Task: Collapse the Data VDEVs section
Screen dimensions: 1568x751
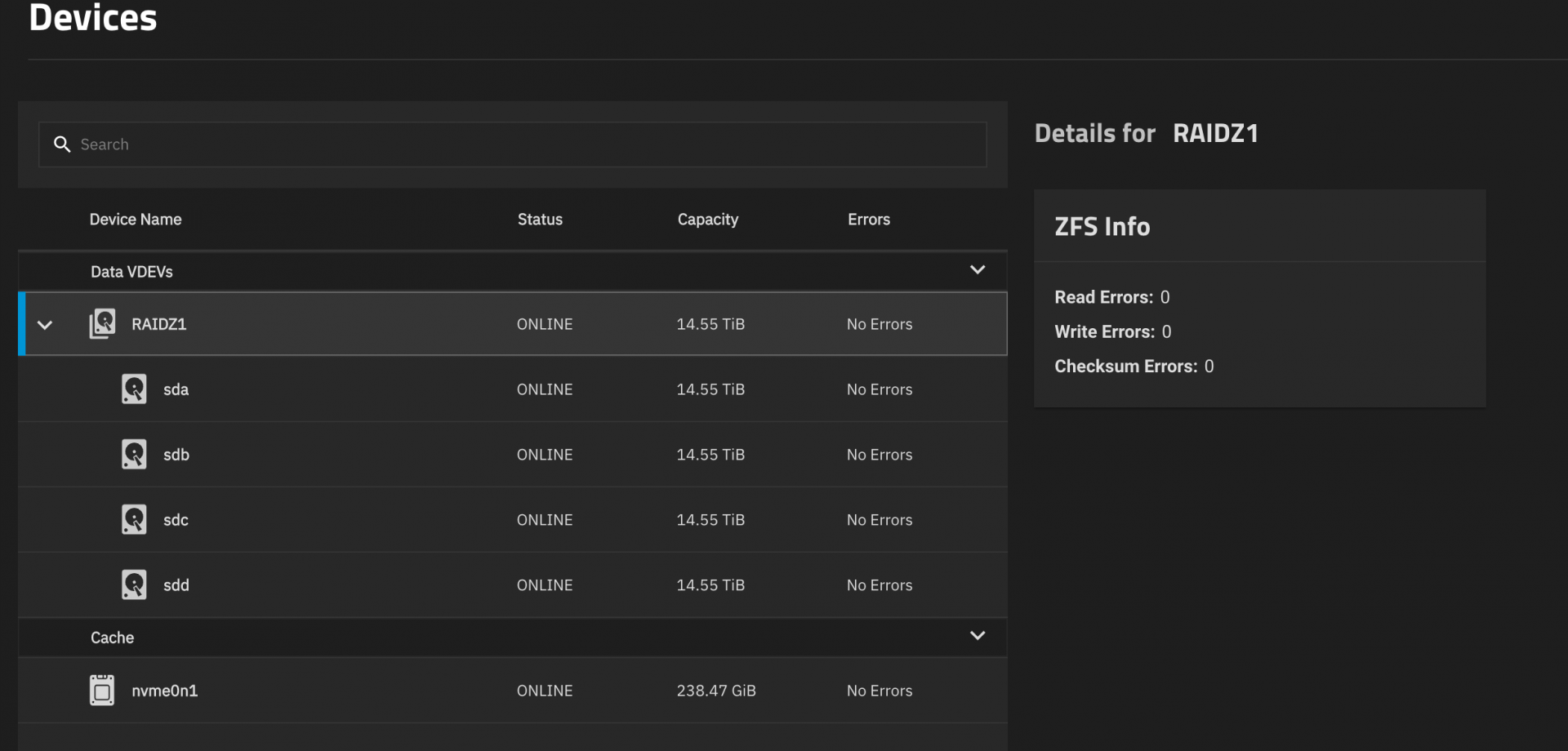Action: [x=978, y=270]
